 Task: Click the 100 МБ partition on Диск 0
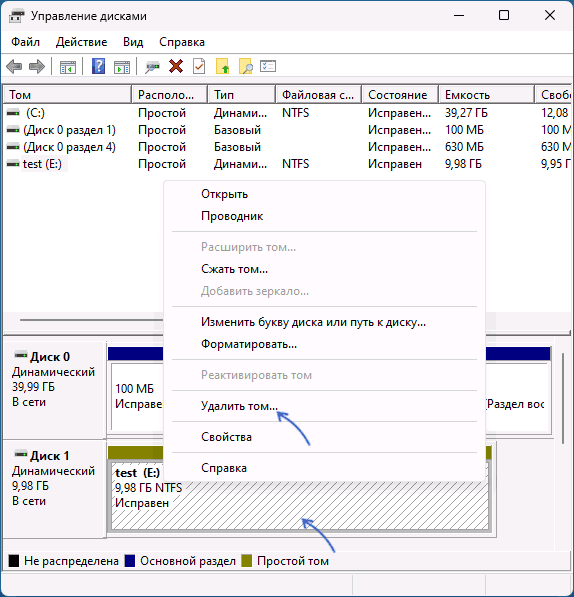[137, 396]
